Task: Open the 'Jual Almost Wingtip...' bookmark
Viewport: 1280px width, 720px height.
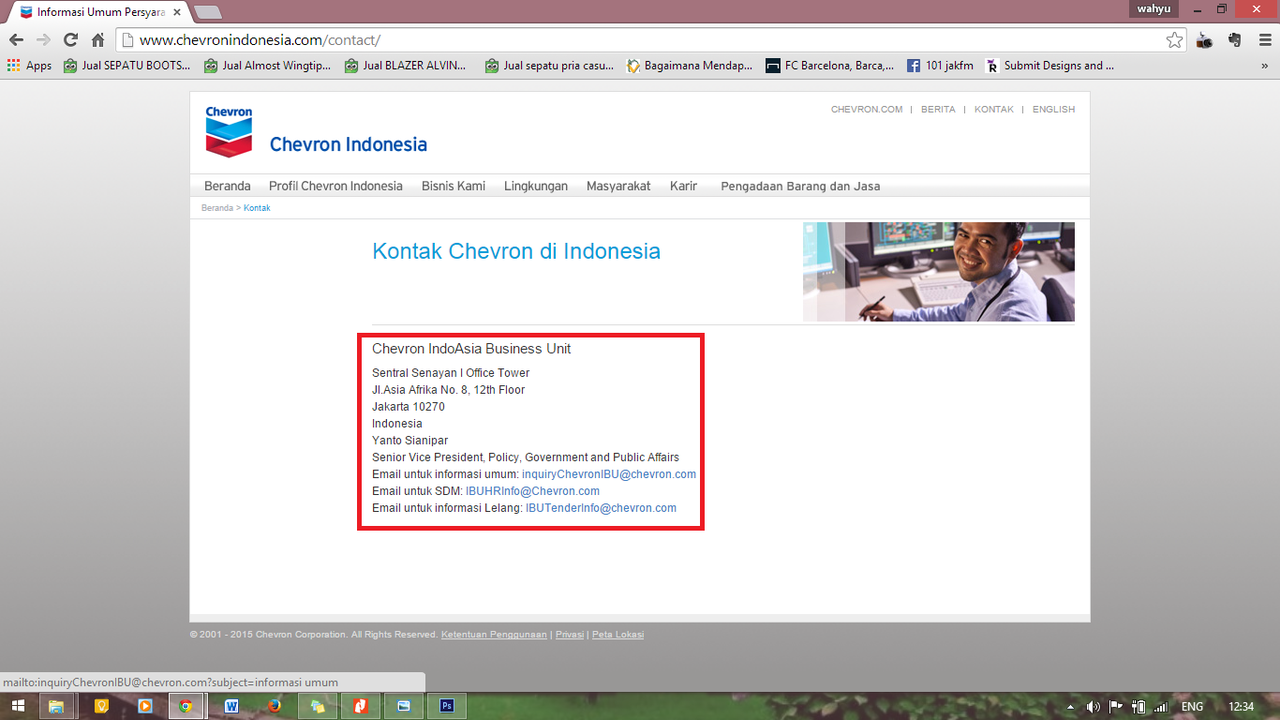Action: pos(267,66)
